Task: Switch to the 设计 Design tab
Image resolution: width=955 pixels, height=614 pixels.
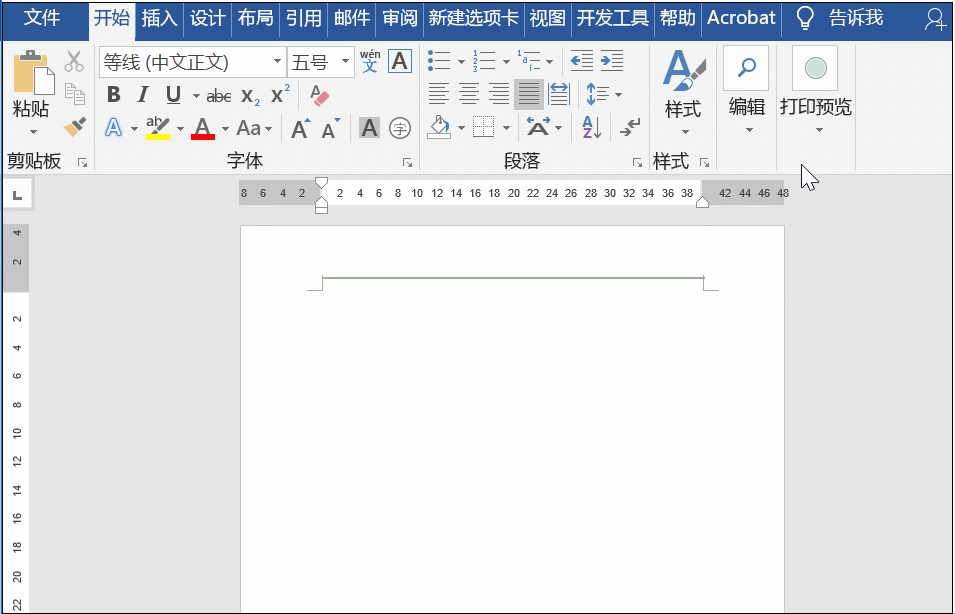Action: tap(208, 18)
